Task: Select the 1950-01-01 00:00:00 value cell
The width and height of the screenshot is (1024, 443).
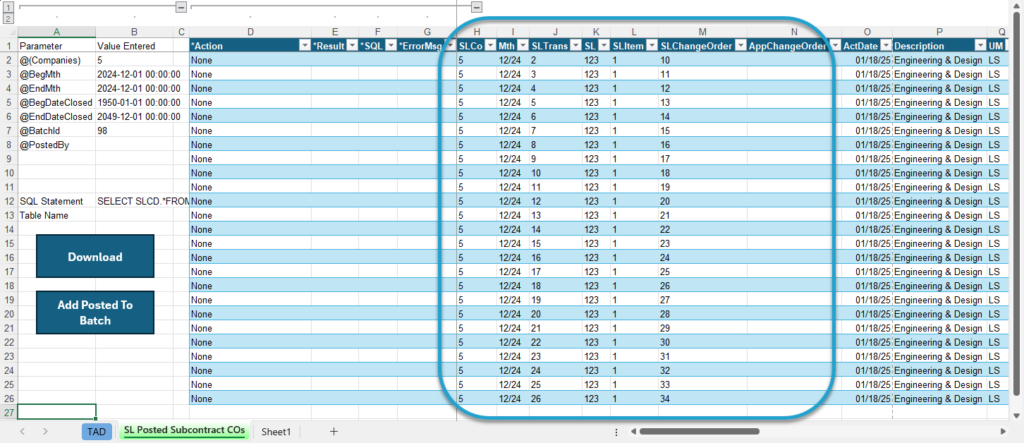Action: [135, 102]
